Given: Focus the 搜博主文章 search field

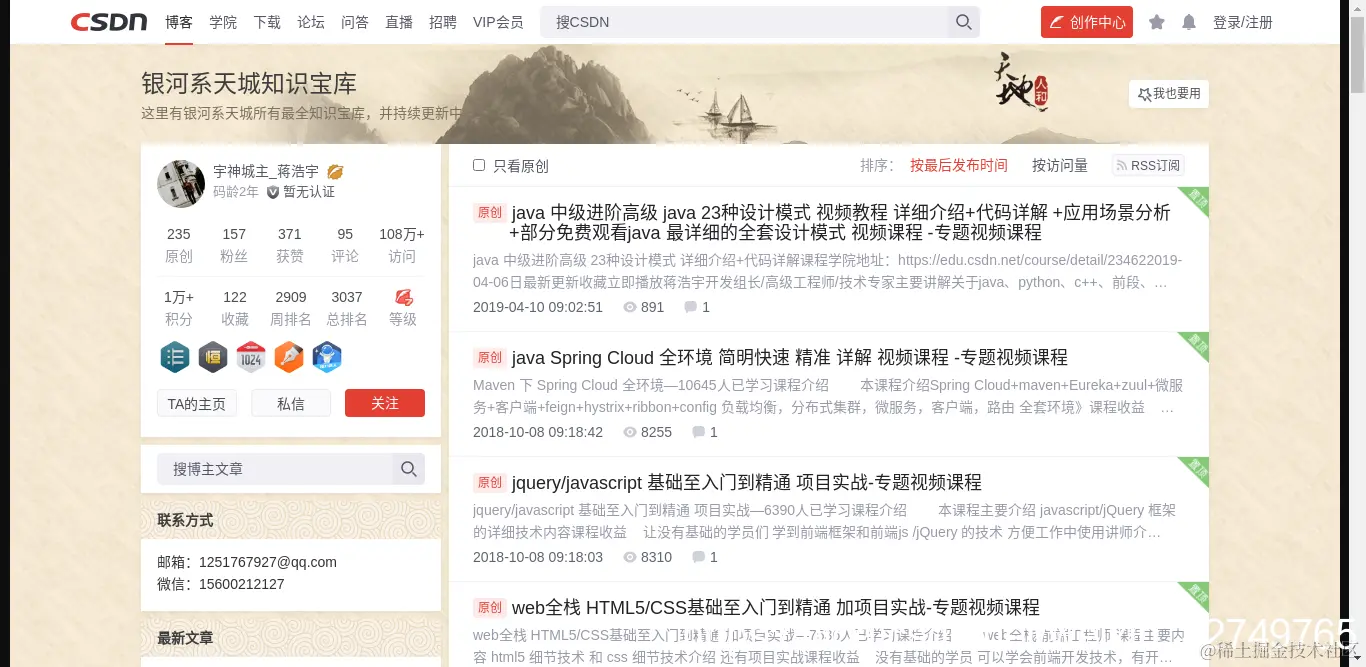Looking at the screenshot, I should click(275, 469).
